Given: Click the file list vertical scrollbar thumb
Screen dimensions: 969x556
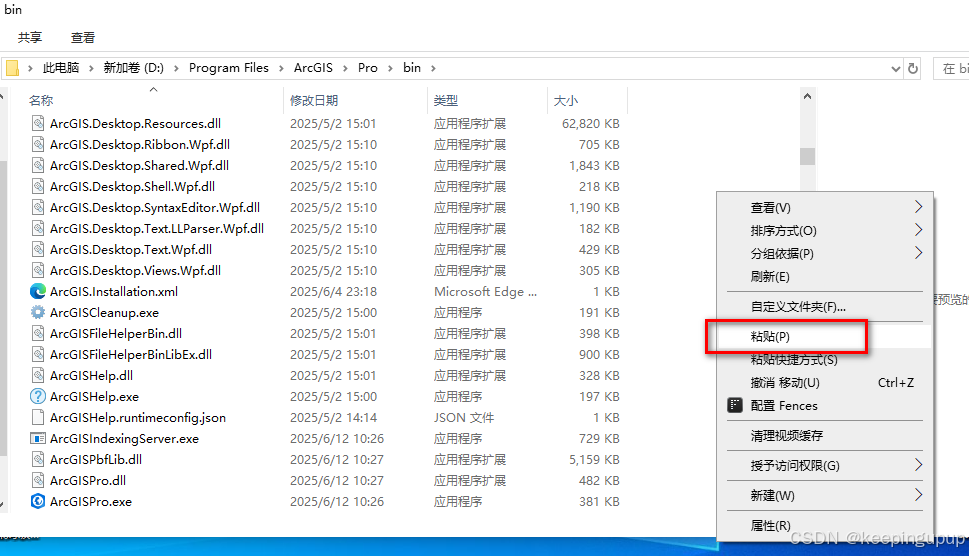Looking at the screenshot, I should click(x=807, y=156).
